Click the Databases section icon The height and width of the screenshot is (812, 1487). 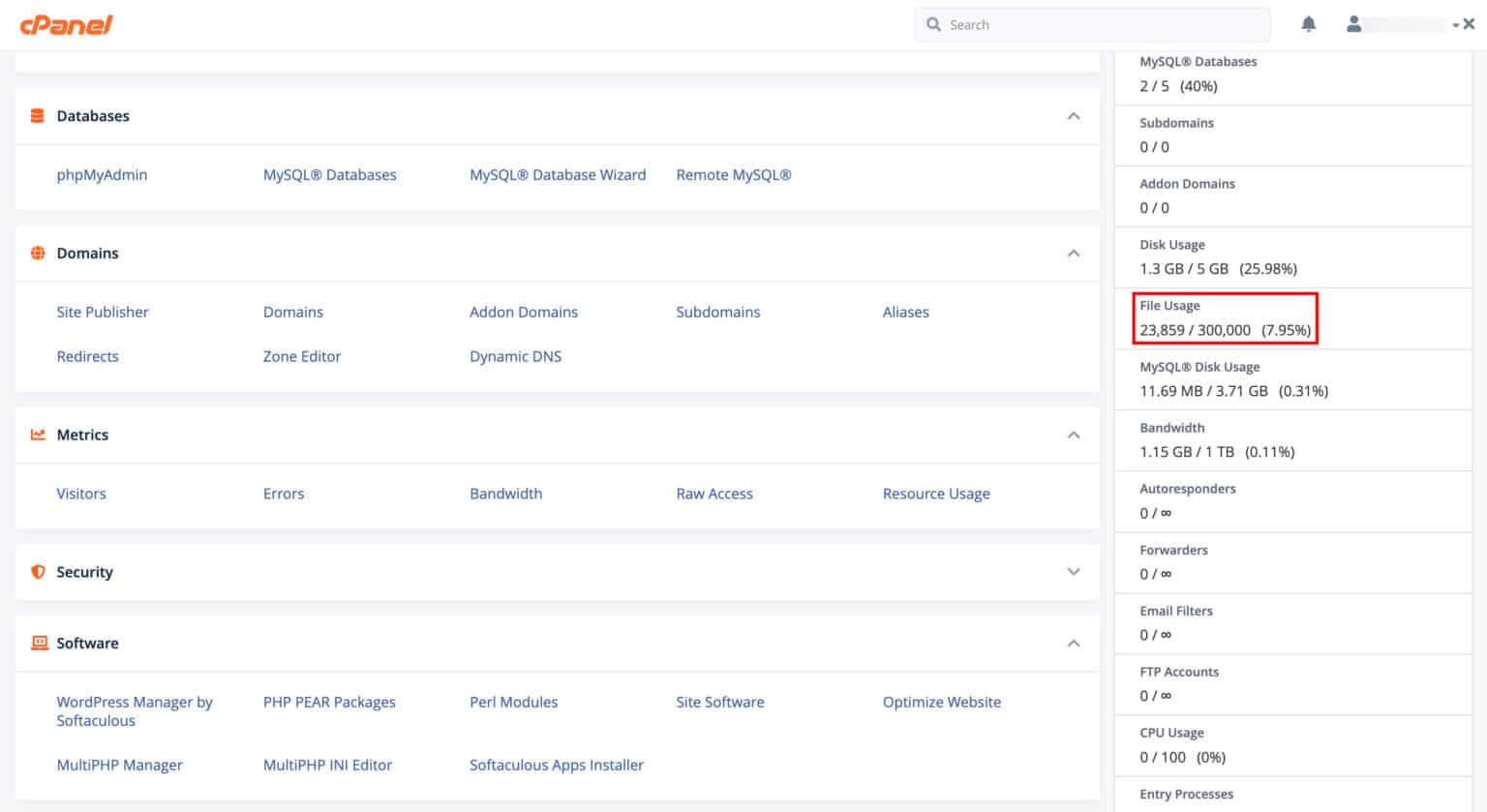[37, 115]
